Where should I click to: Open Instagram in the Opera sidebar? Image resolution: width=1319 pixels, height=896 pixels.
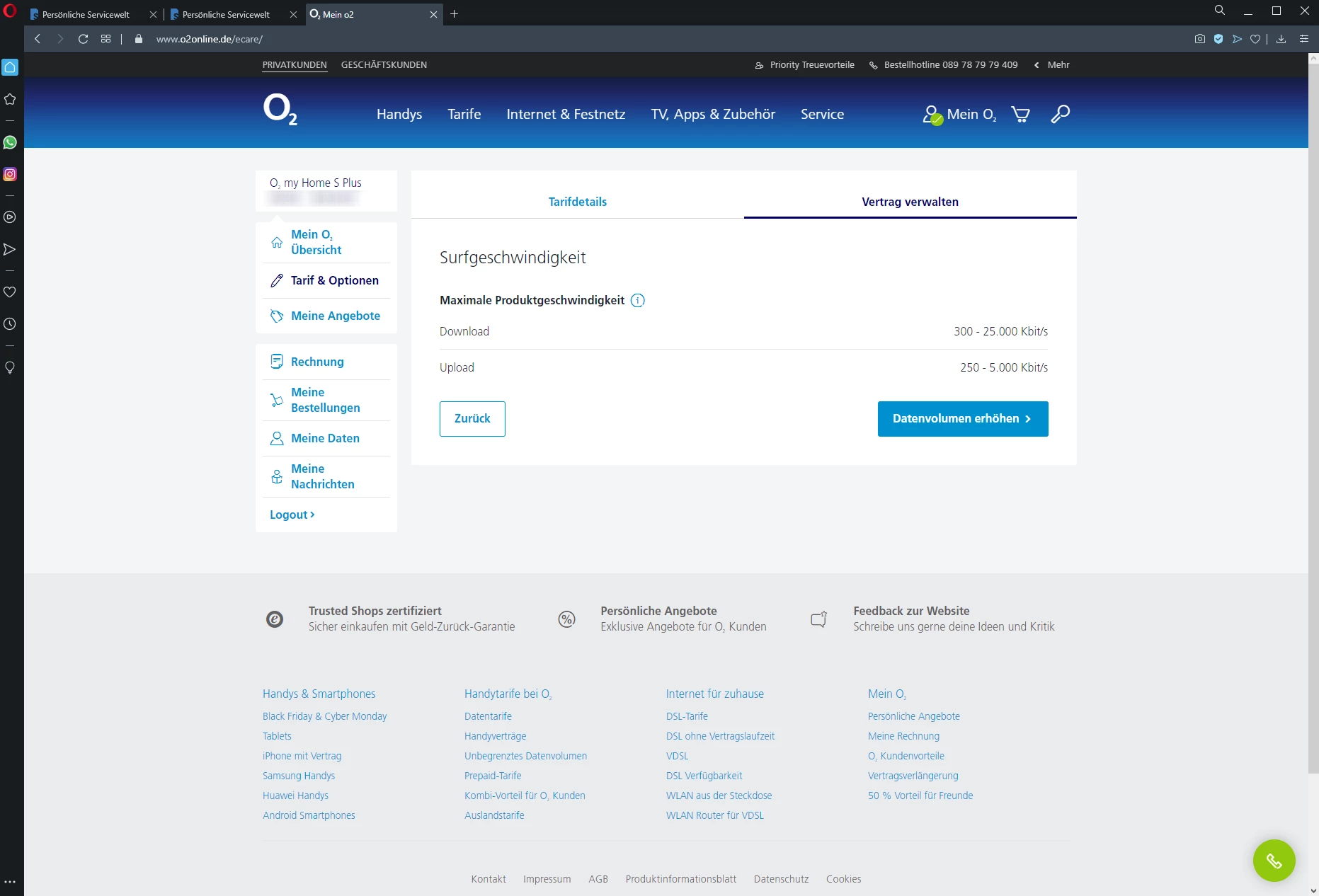pos(10,174)
